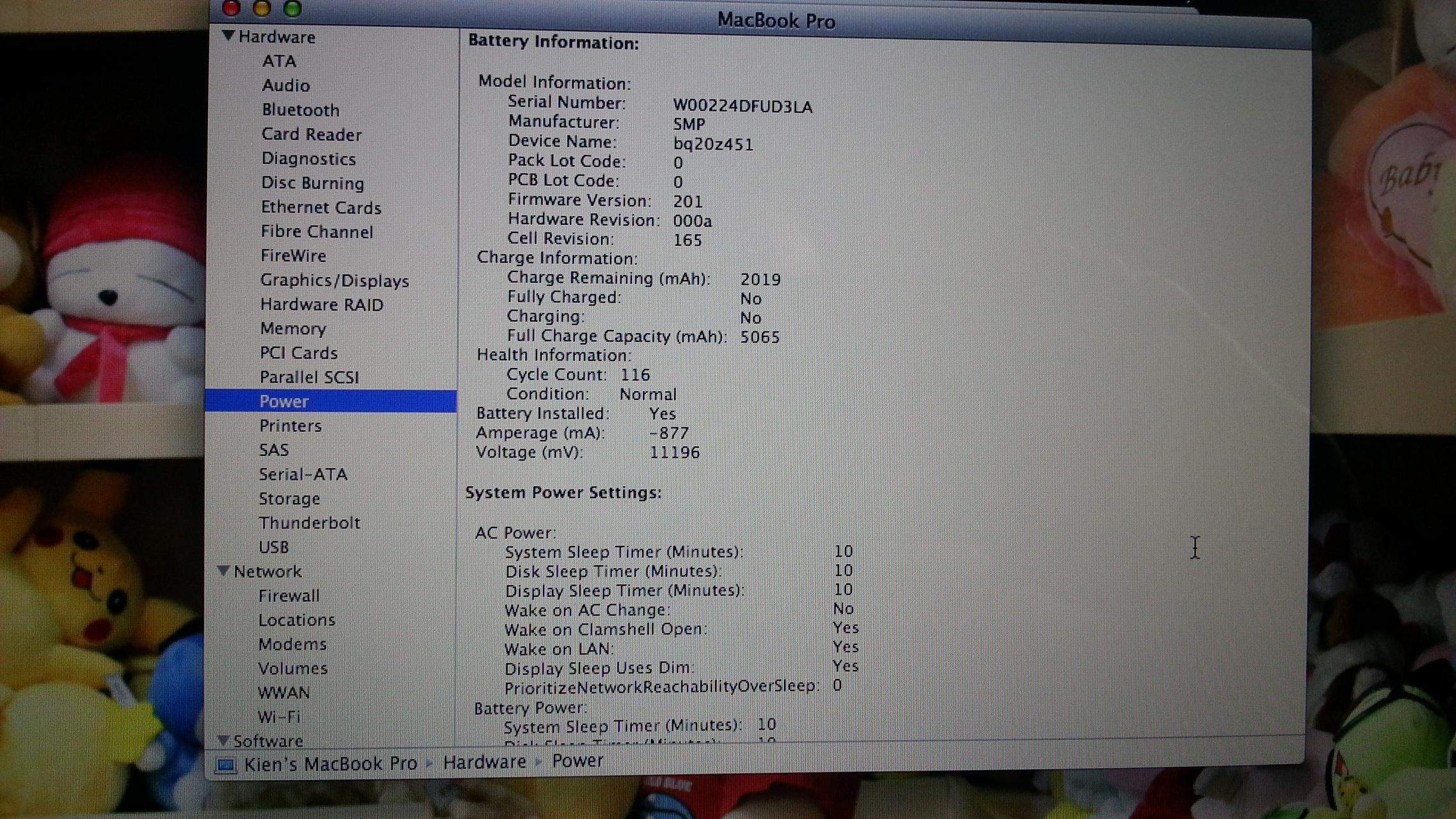Click Hardware in the bottom path bar

pyautogui.click(x=484, y=762)
